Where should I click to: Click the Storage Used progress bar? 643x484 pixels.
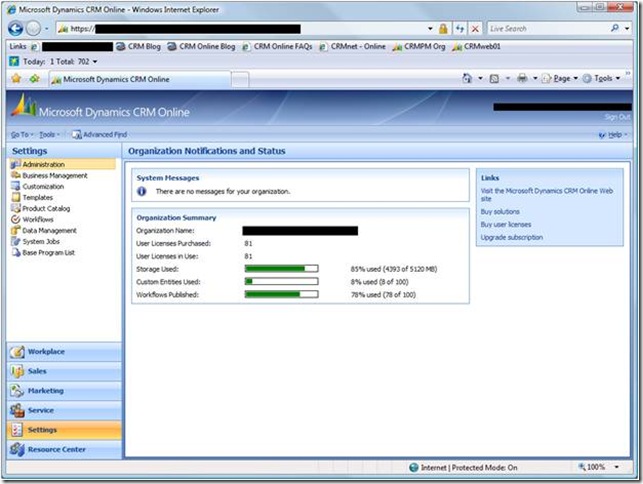coord(281,269)
